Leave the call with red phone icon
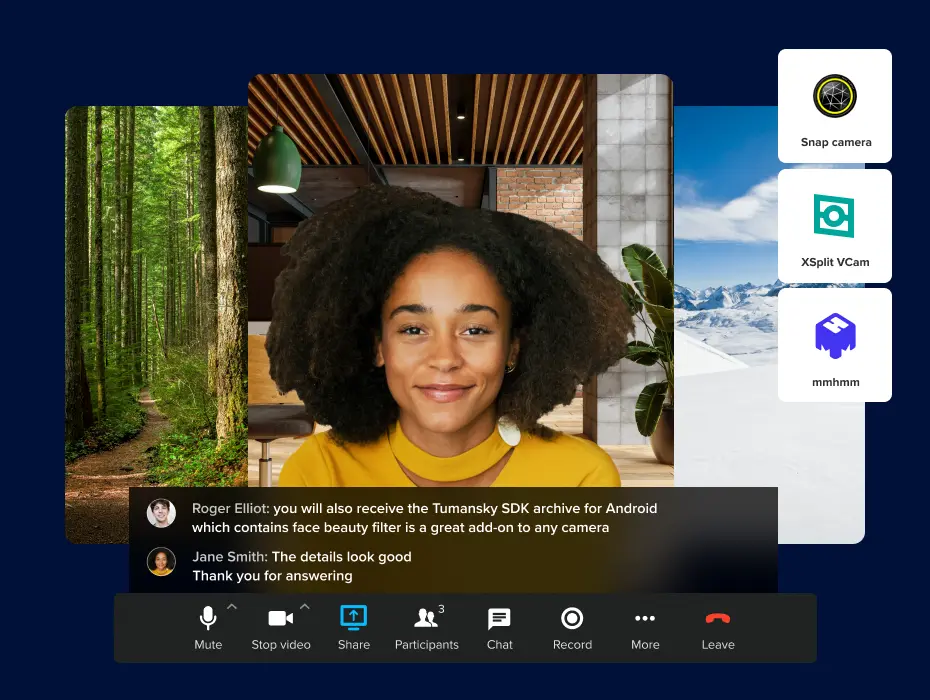 tap(718, 618)
